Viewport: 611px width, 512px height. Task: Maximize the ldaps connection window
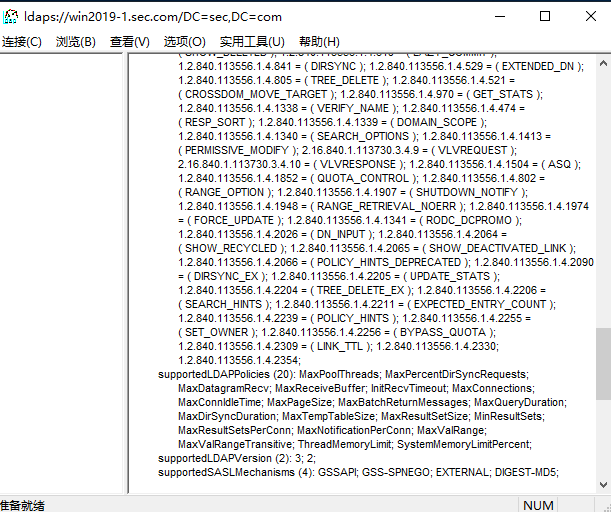(543, 17)
